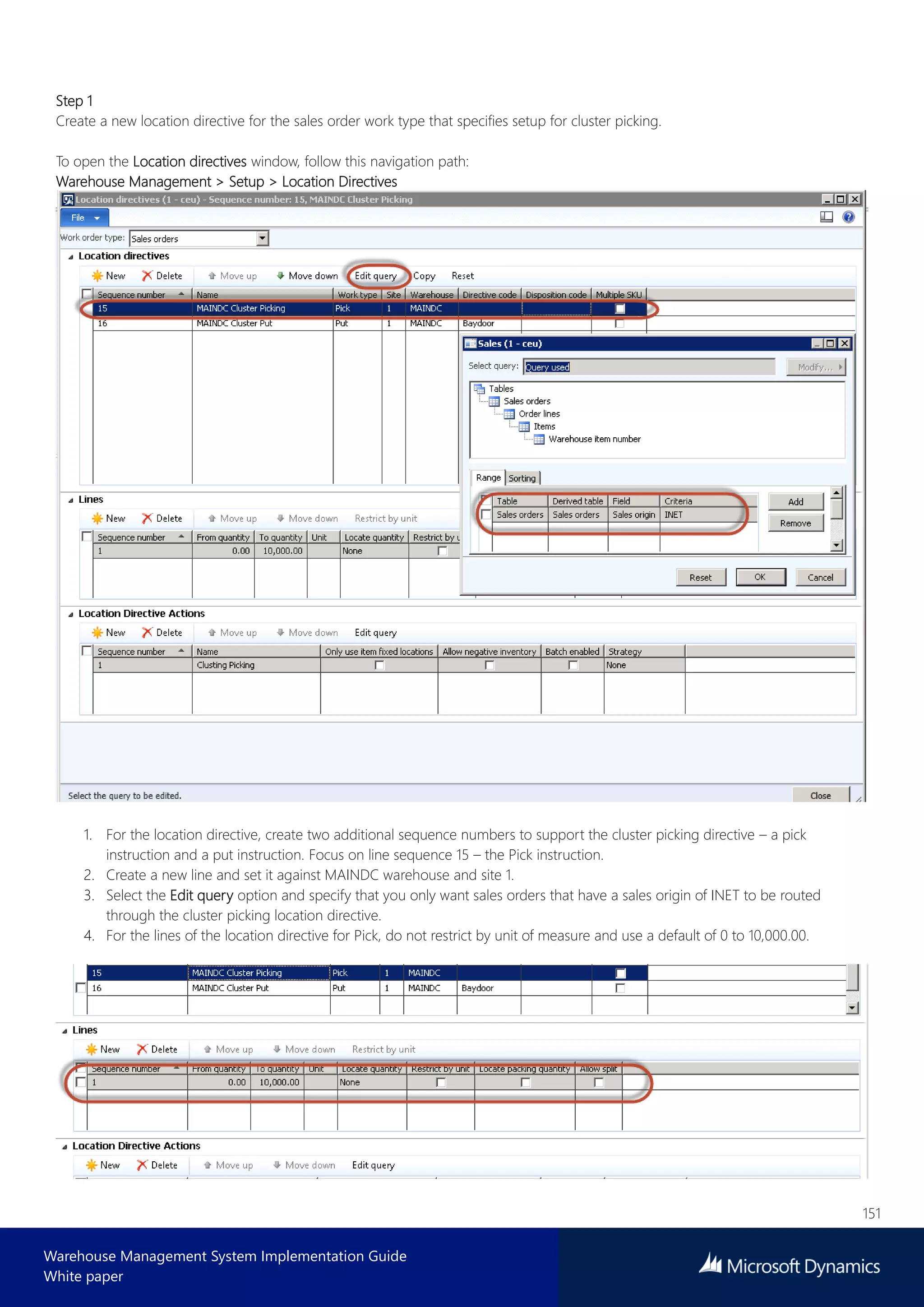Open the Modify dropdown in Sales dialog
The image size is (924, 1307).
[x=817, y=367]
